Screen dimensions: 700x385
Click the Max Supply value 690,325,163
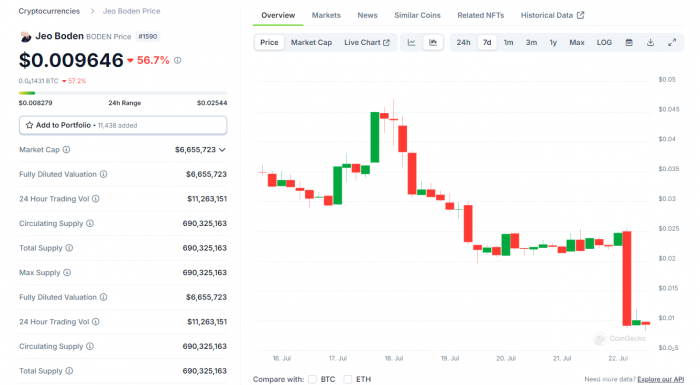click(204, 272)
